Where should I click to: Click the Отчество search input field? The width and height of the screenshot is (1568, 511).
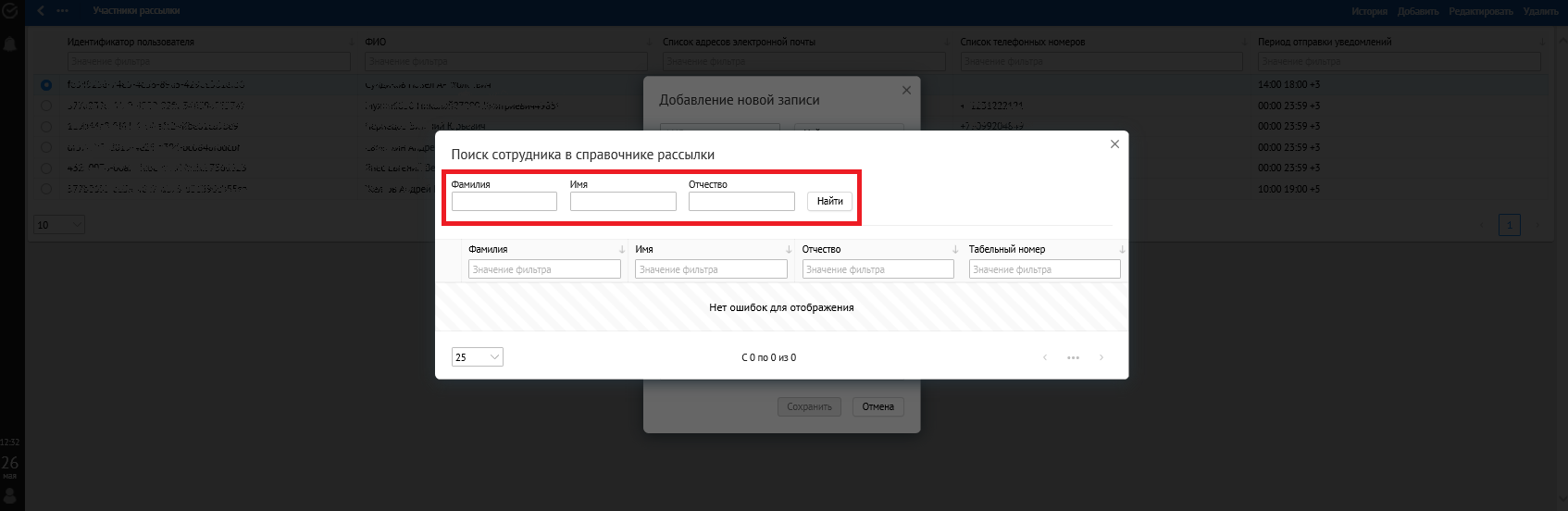pyautogui.click(x=741, y=202)
